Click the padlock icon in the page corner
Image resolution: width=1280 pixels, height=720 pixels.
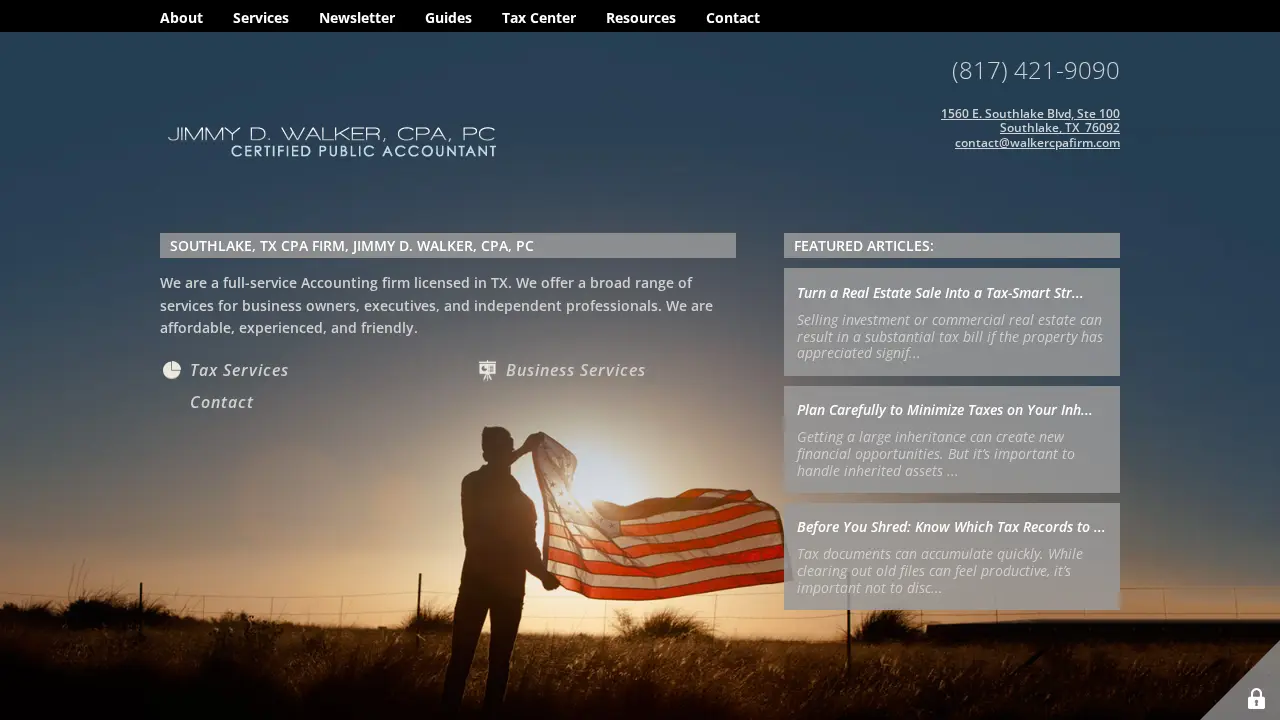point(1256,699)
